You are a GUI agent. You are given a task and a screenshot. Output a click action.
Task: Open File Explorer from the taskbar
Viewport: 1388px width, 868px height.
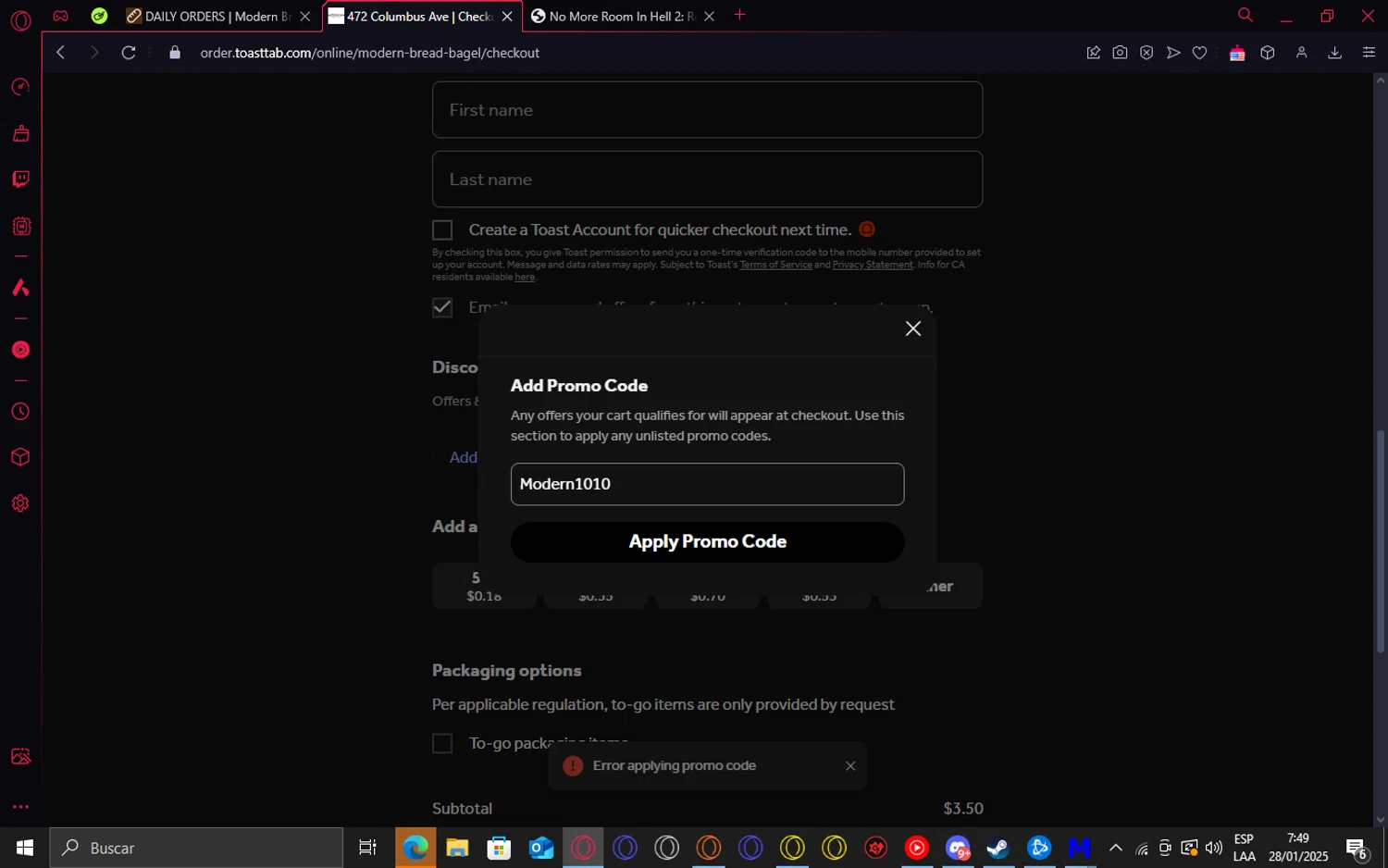[x=457, y=848]
